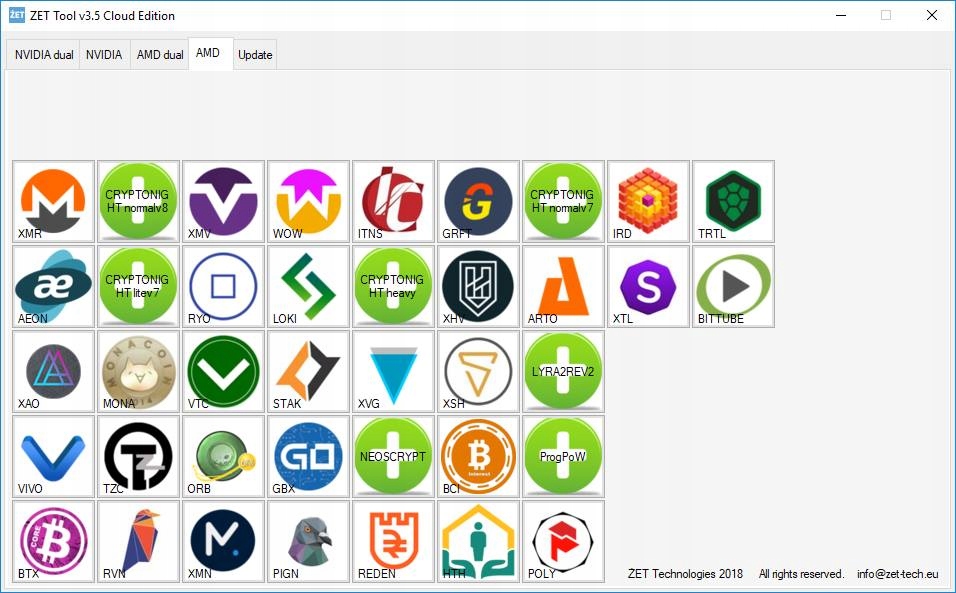Click the All rights reserved text
Viewport: 956px width, 593px height.
click(801, 573)
